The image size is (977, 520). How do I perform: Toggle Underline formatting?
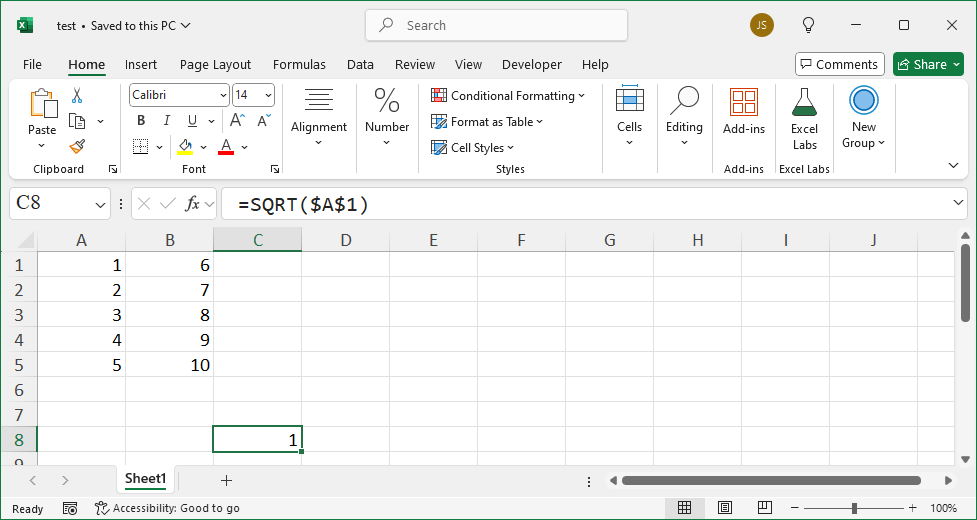point(193,121)
